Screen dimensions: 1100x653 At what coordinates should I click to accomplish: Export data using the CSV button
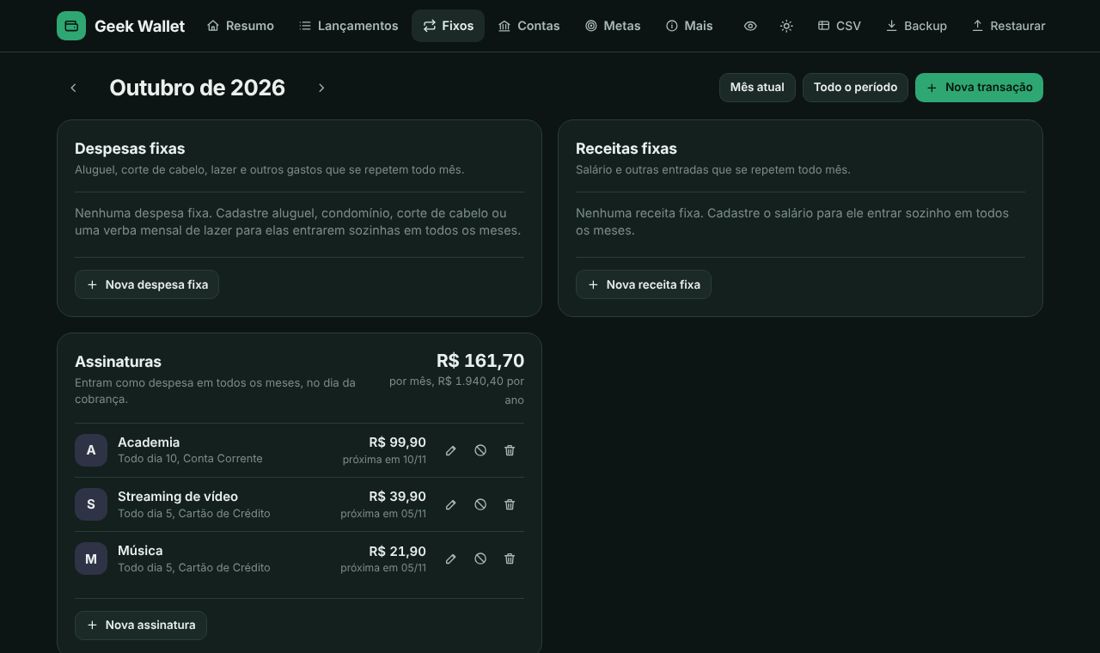coord(839,26)
